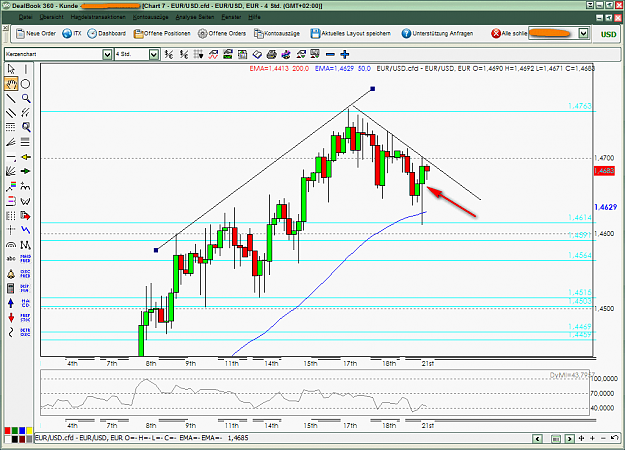The width and height of the screenshot is (625, 450).
Task: Click the red 1,4683 price label
Action: point(604,171)
